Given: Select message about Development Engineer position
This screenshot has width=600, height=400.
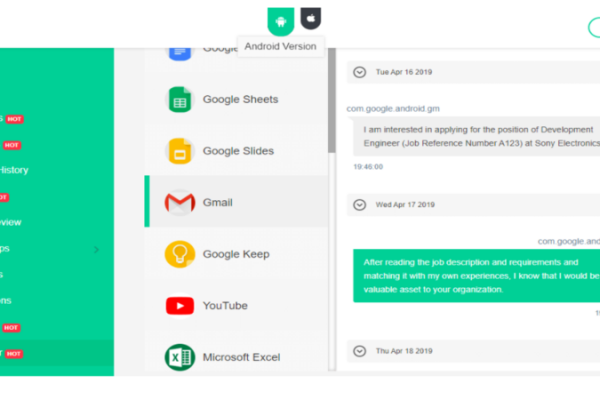Looking at the screenshot, I should [x=476, y=136].
